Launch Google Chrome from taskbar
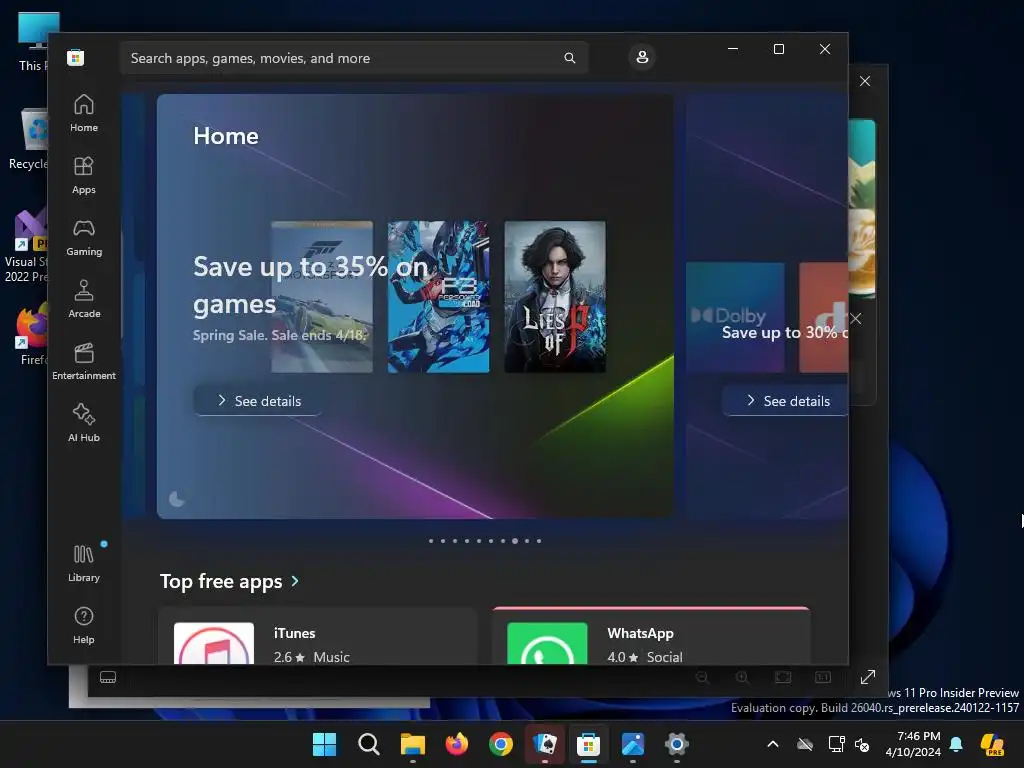The height and width of the screenshot is (768, 1024). pyautogui.click(x=501, y=744)
